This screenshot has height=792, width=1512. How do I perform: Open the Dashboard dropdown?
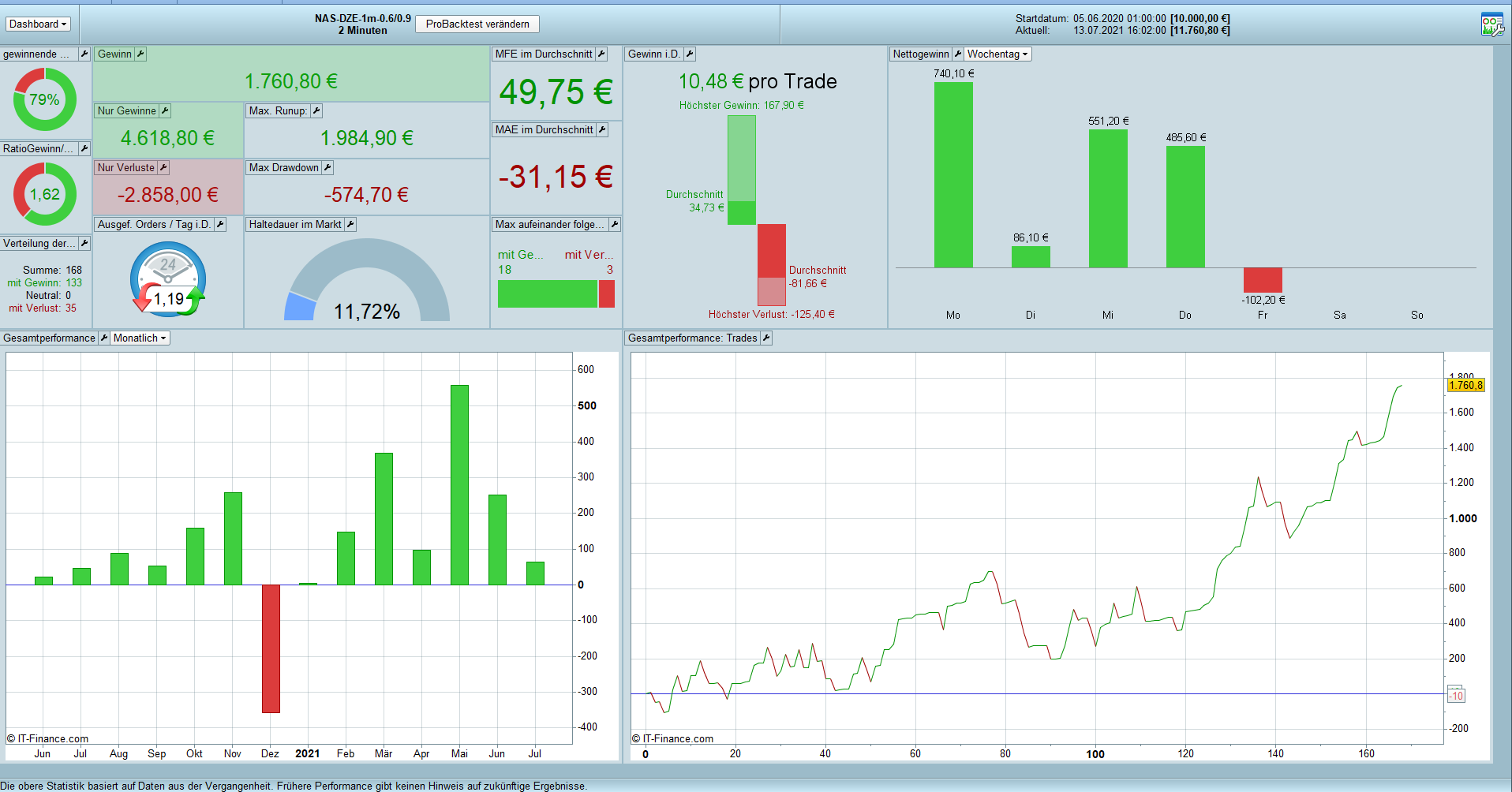pos(38,24)
